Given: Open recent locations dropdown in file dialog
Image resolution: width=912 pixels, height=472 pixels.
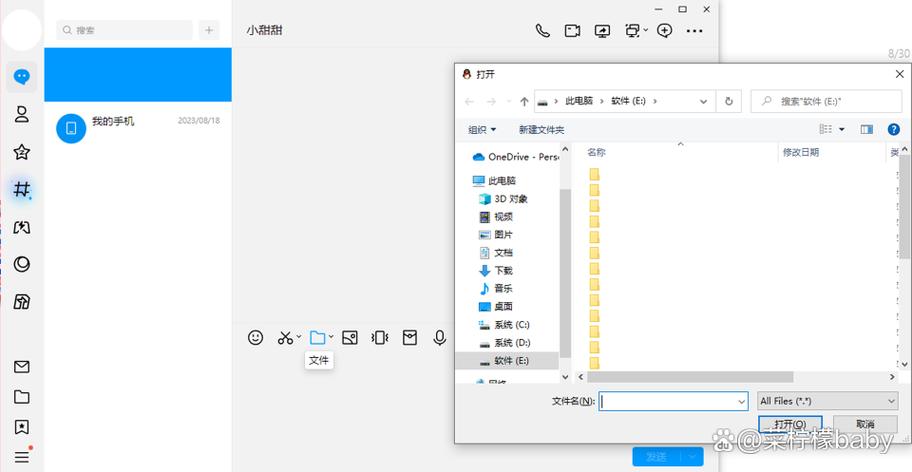Looking at the screenshot, I should [508, 102].
